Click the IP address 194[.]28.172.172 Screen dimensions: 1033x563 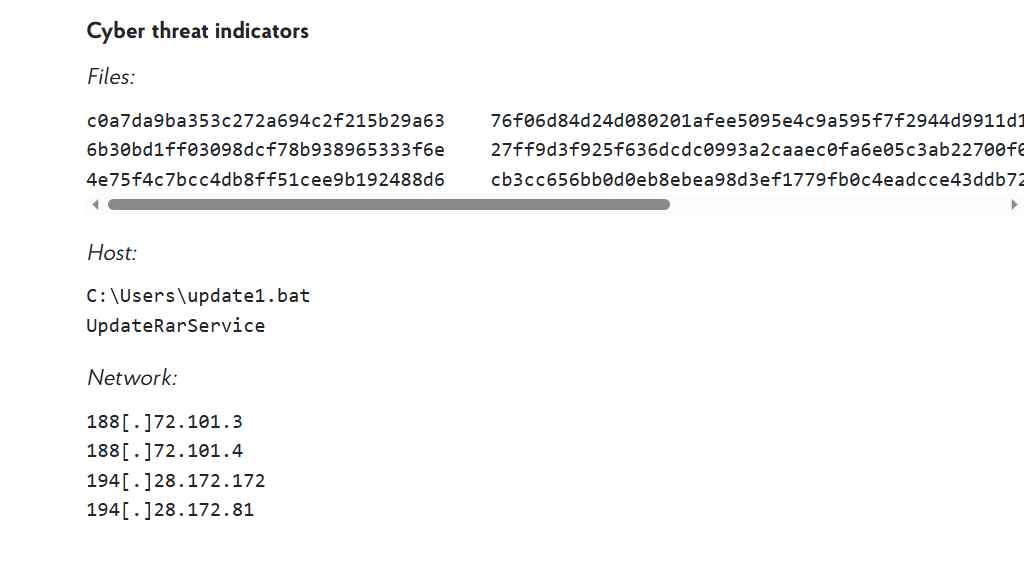[176, 481]
